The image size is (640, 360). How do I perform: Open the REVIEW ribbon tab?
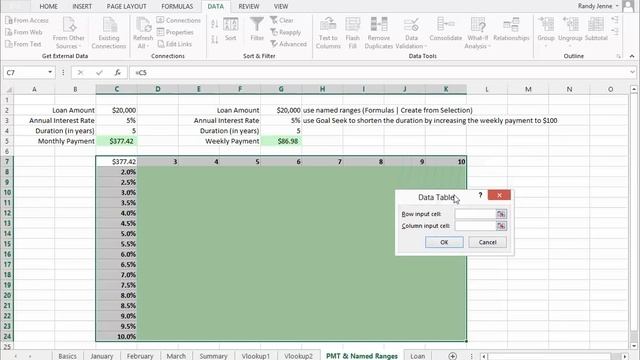click(249, 7)
